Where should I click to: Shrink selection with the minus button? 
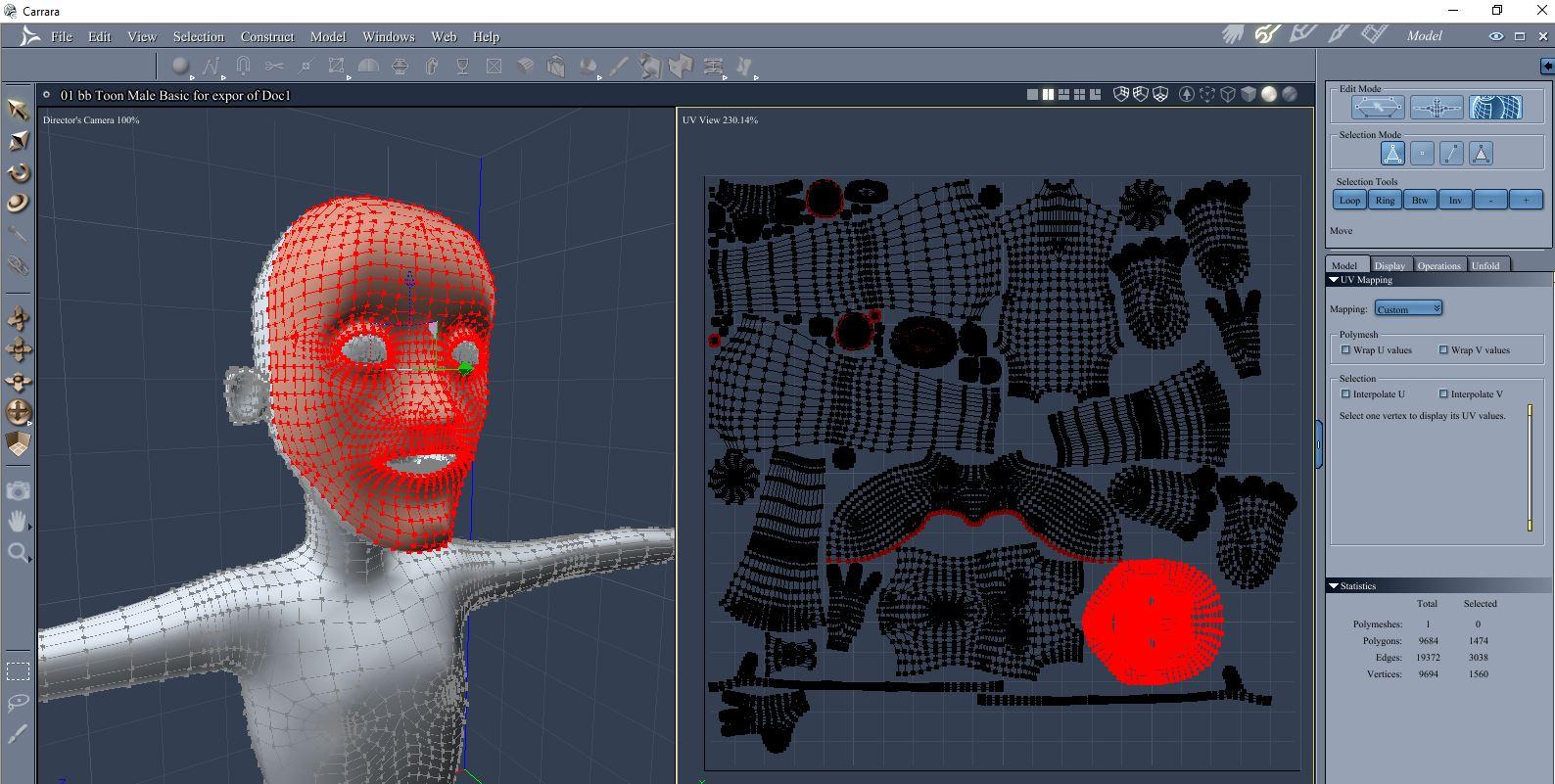tap(1490, 200)
